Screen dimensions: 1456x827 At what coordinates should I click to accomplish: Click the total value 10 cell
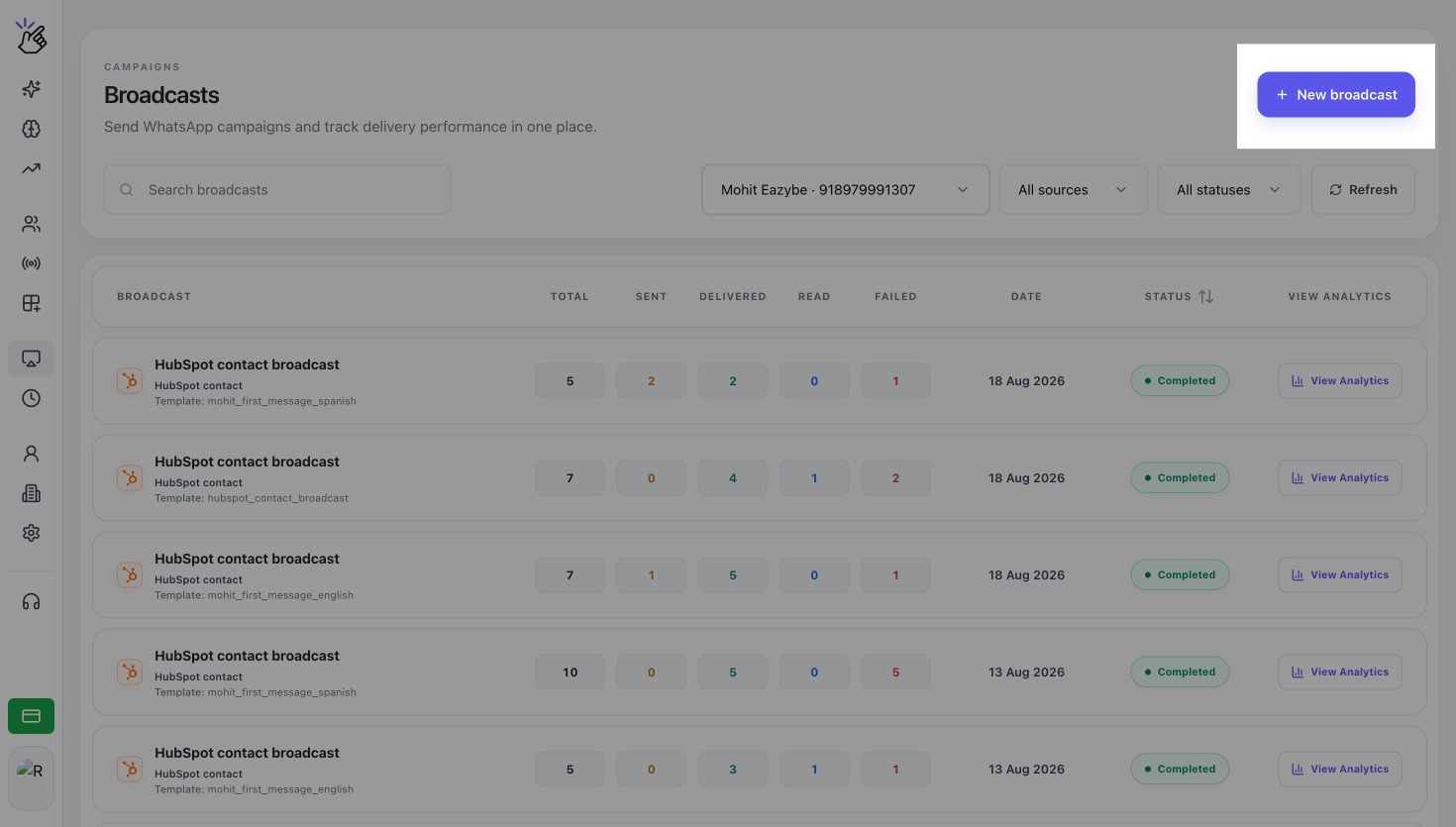tap(570, 672)
